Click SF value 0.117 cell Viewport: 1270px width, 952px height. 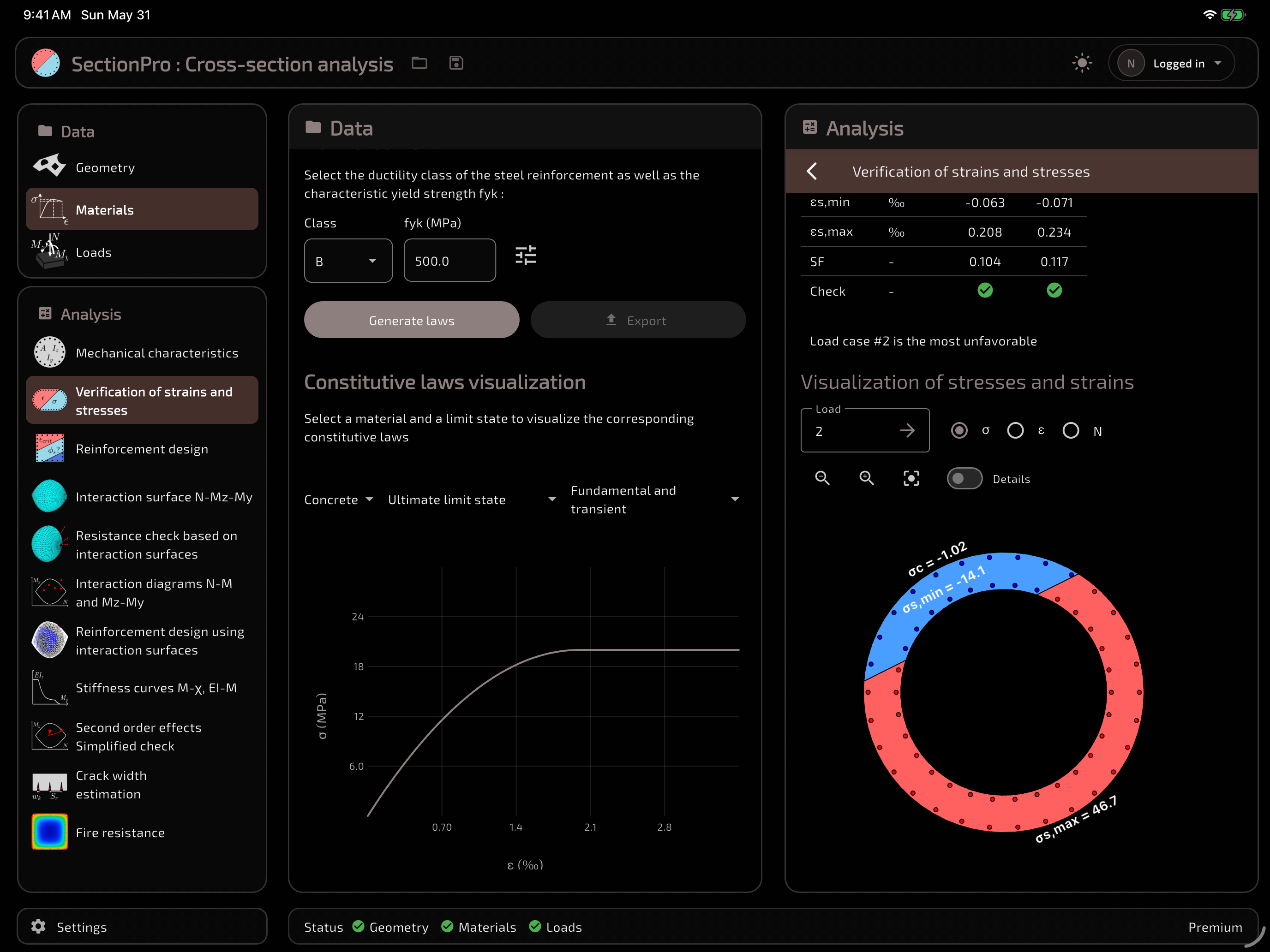(1054, 262)
